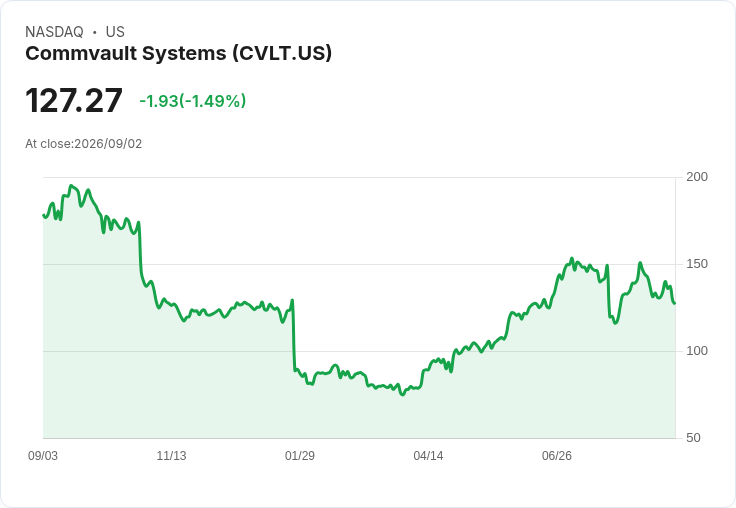Viewport: 736px width, 508px height.
Task: Click the 06/26 date on the x-axis
Action: click(x=557, y=455)
